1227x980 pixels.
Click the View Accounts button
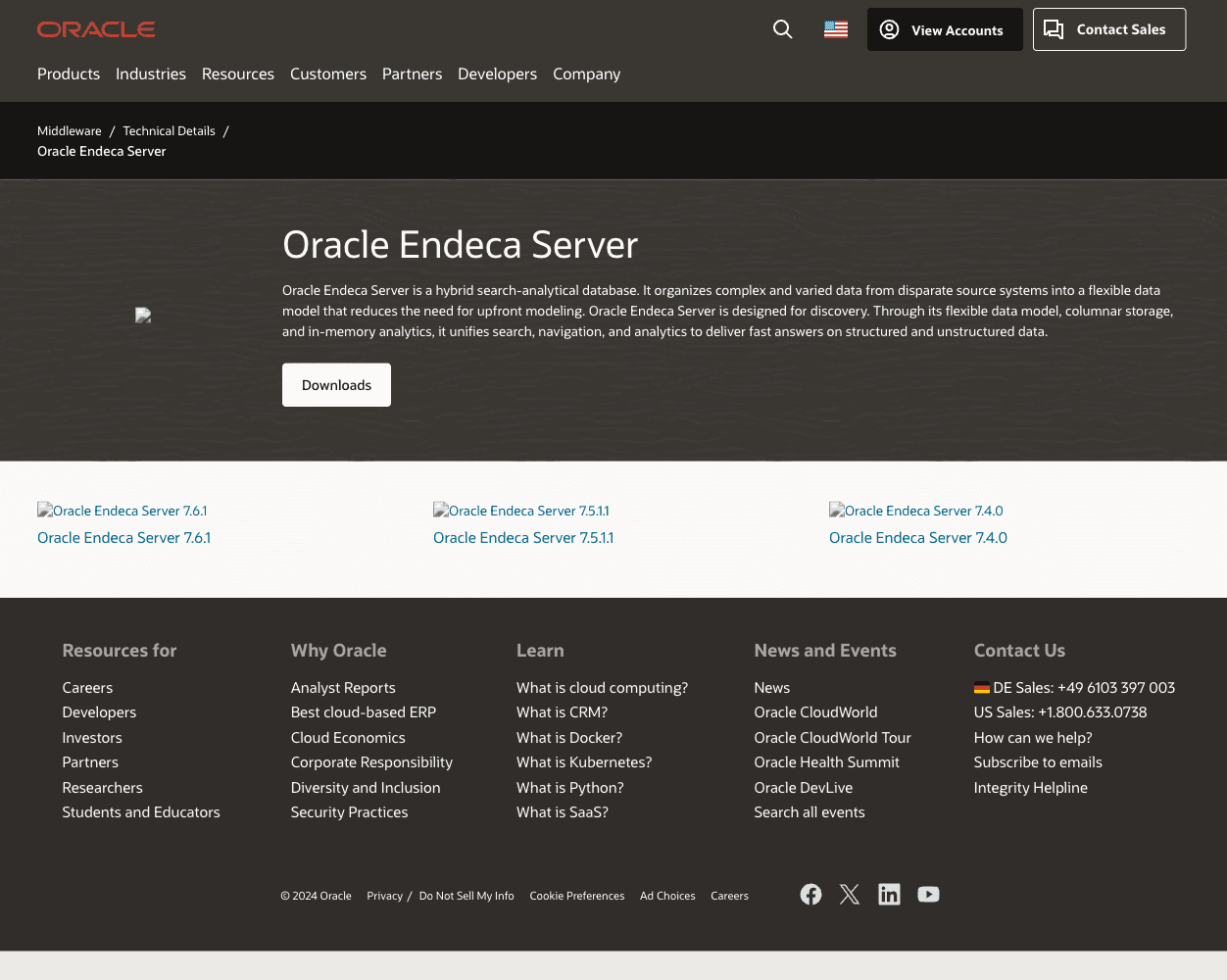coord(945,29)
